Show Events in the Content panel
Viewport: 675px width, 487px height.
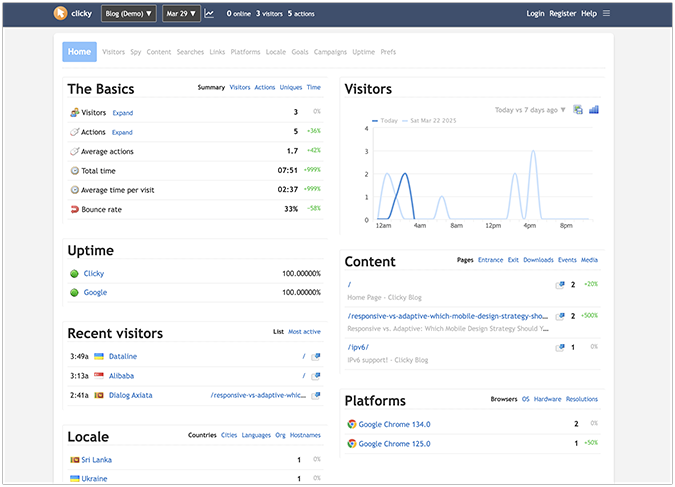pyautogui.click(x=567, y=260)
